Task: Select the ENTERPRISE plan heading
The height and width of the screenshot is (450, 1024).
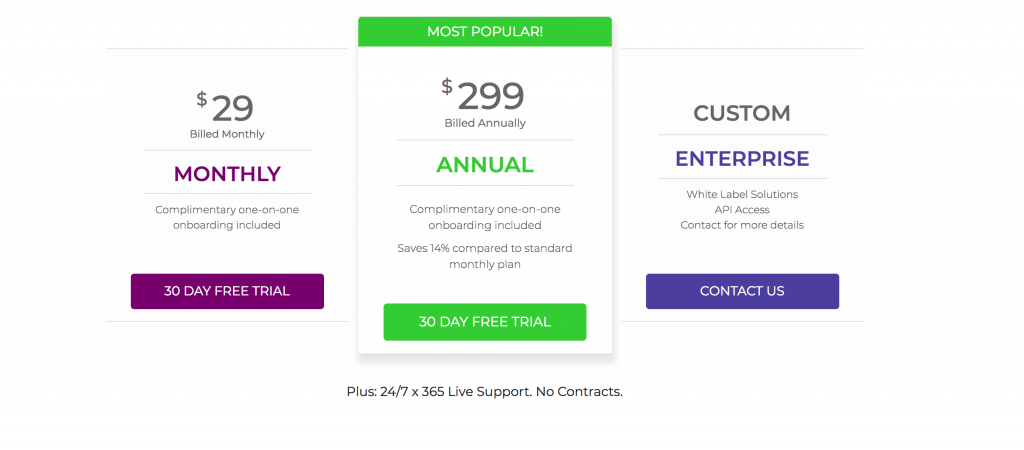Action: (x=742, y=159)
